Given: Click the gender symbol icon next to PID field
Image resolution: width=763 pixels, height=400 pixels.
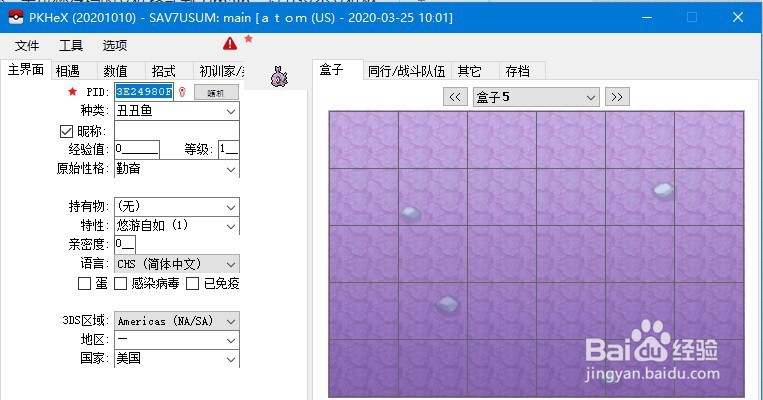Looking at the screenshot, I should click(x=182, y=91).
